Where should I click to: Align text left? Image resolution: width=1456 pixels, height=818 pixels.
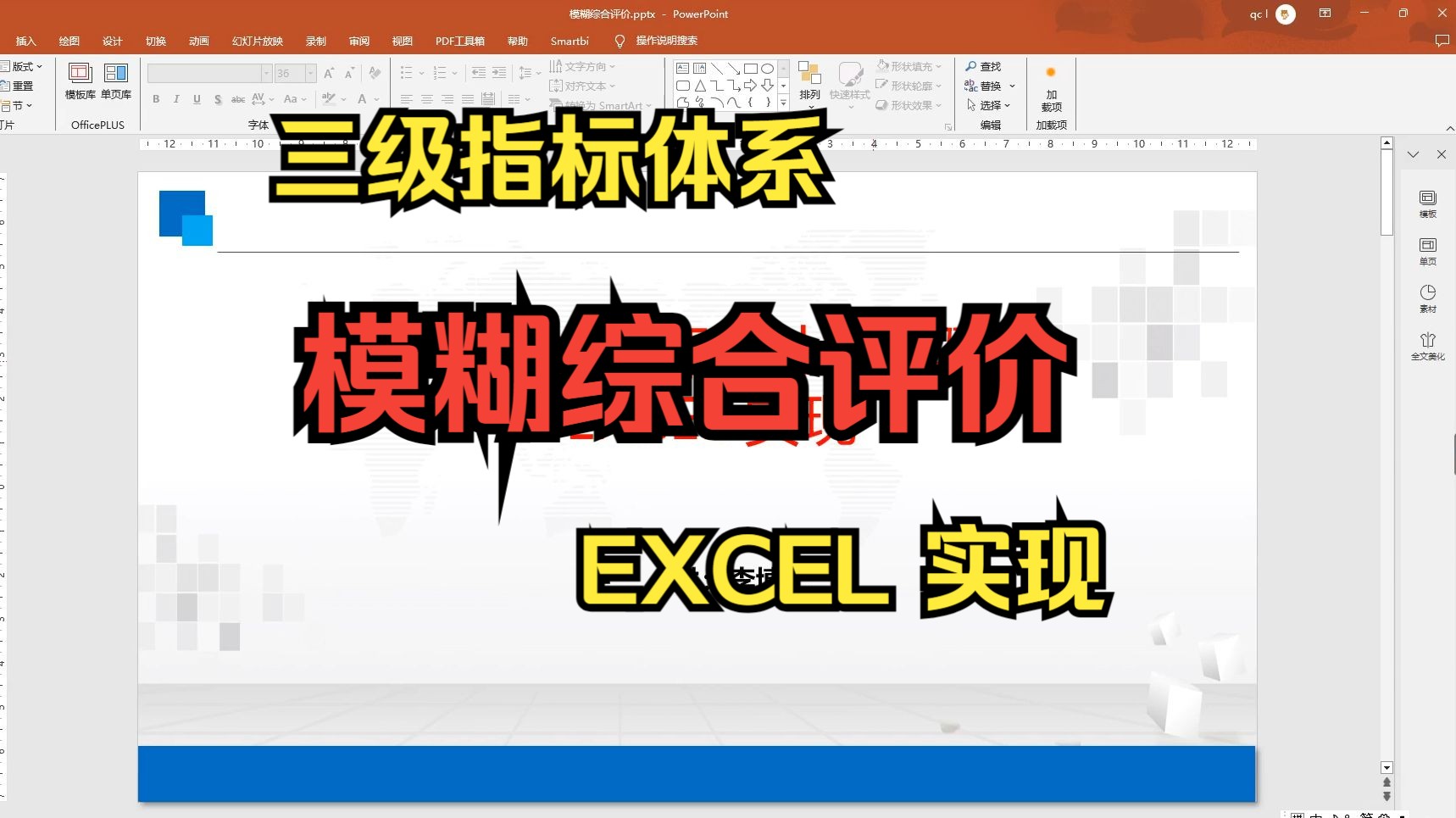point(407,99)
